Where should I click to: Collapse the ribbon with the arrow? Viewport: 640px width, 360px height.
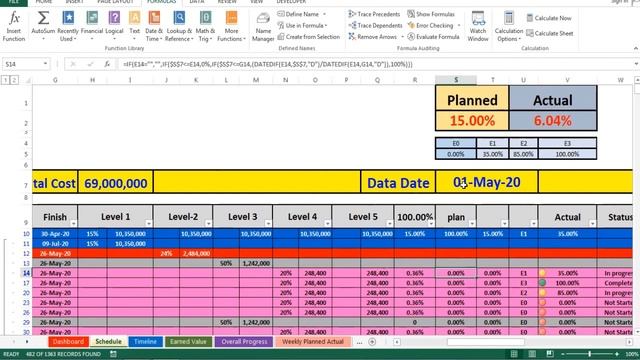[x=636, y=49]
